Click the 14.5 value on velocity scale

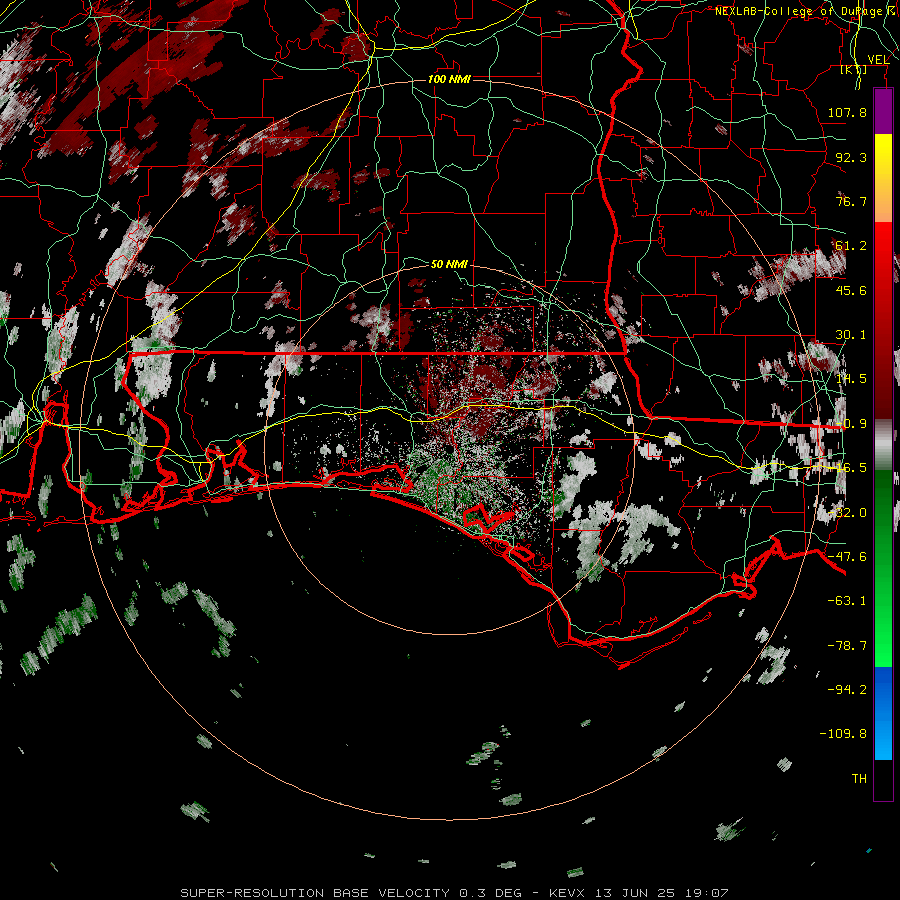[851, 379]
